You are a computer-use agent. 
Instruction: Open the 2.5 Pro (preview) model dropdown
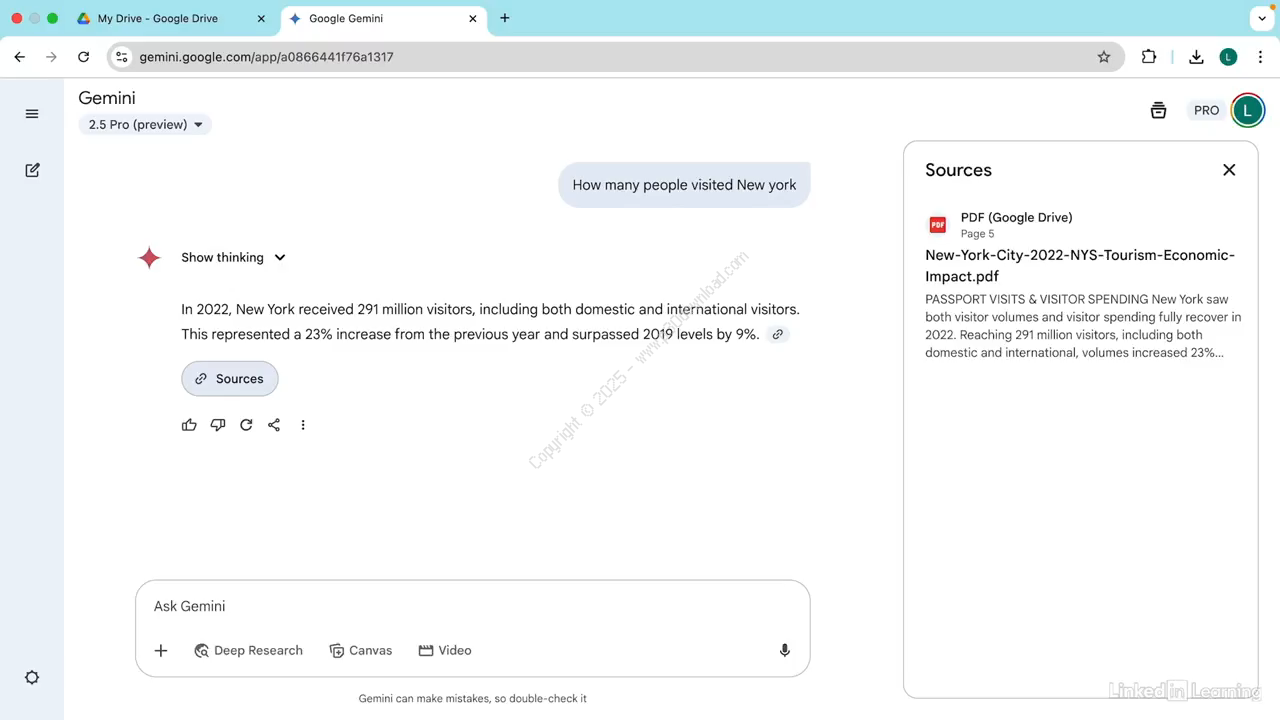[x=145, y=125]
